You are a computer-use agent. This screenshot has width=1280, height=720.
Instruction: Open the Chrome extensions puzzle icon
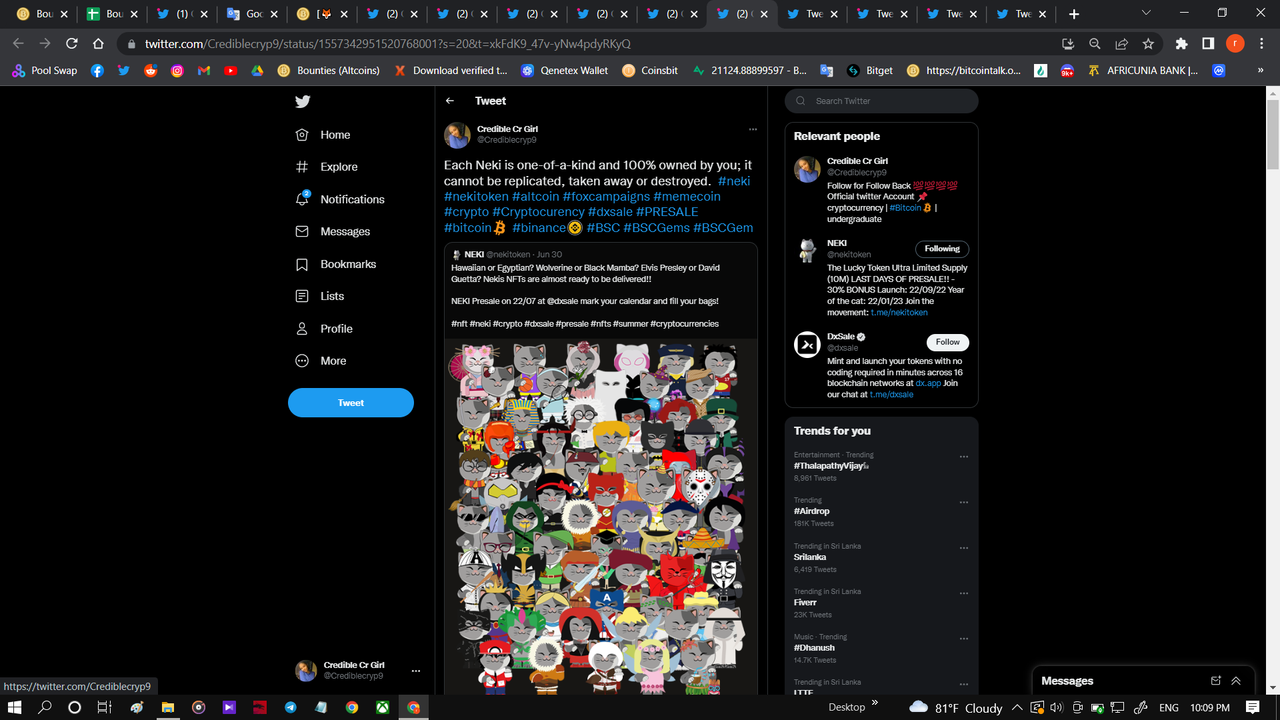pyautogui.click(x=1181, y=45)
